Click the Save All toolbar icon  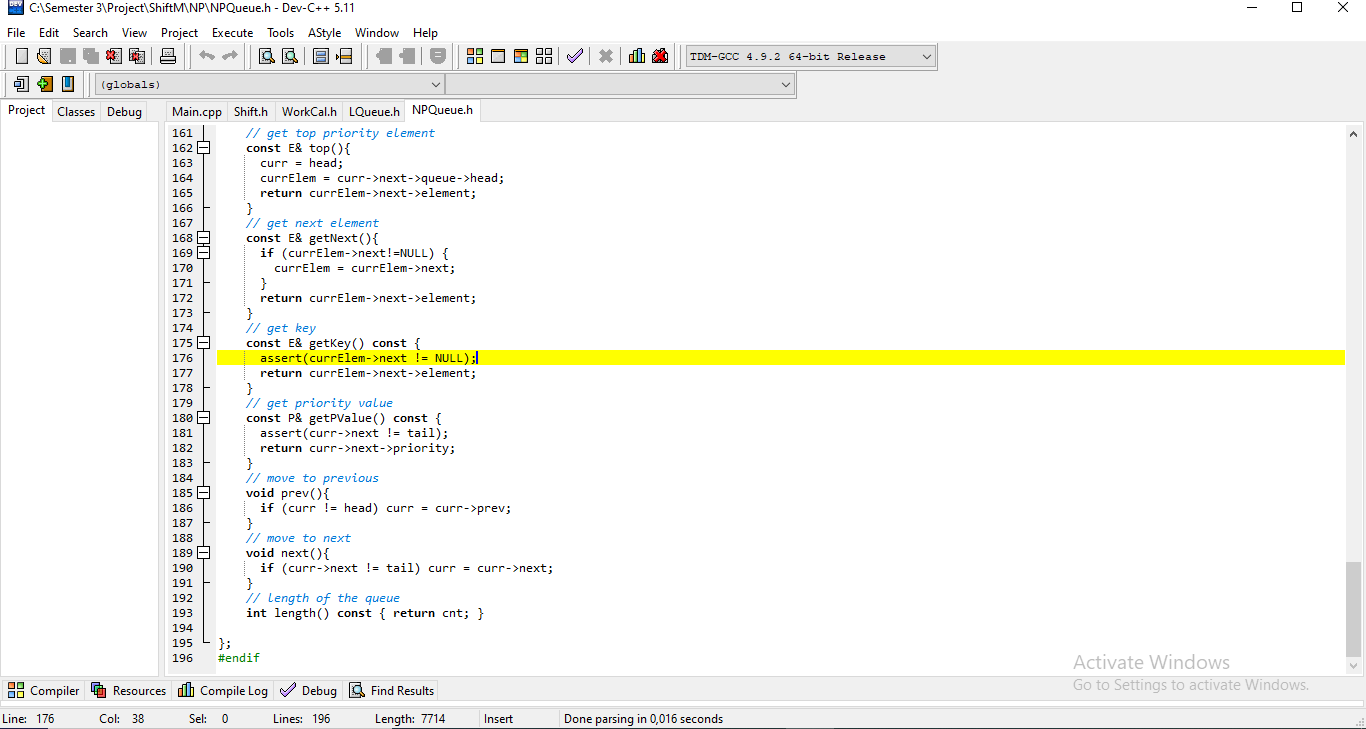90,56
